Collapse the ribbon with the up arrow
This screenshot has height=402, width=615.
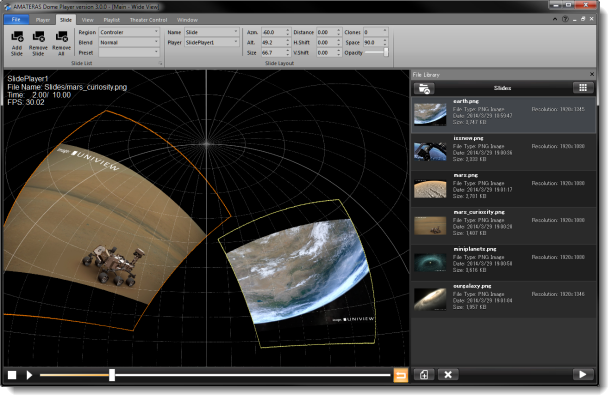(x=555, y=19)
